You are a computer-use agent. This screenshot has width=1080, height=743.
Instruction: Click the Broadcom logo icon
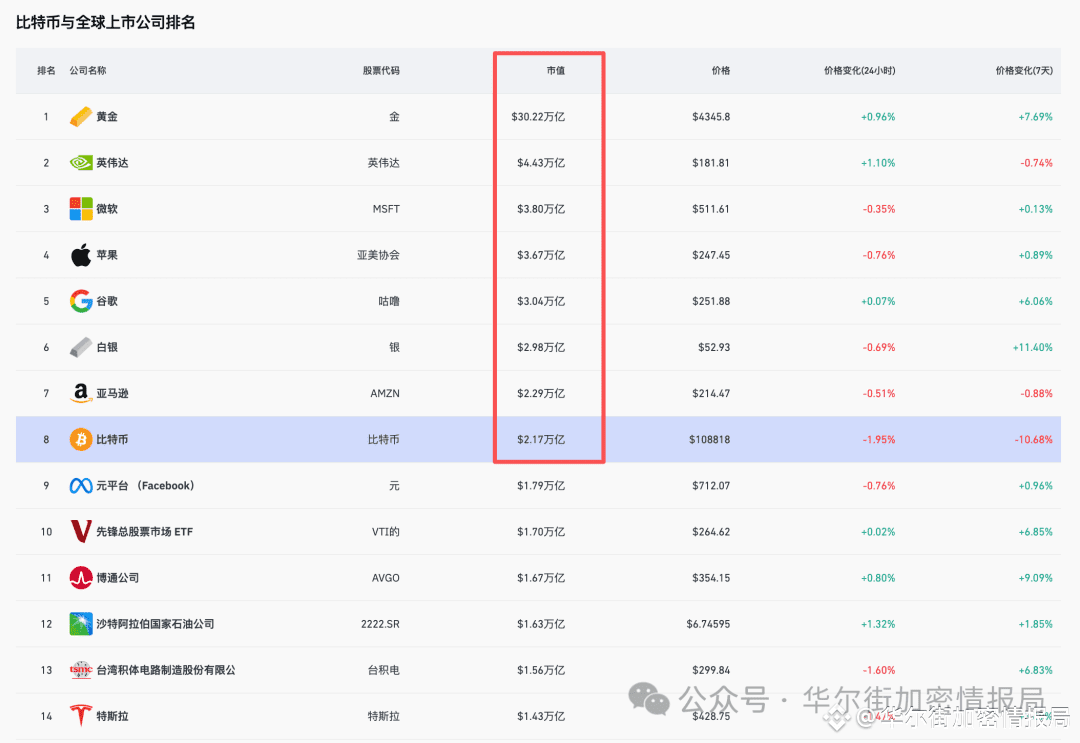click(x=81, y=578)
